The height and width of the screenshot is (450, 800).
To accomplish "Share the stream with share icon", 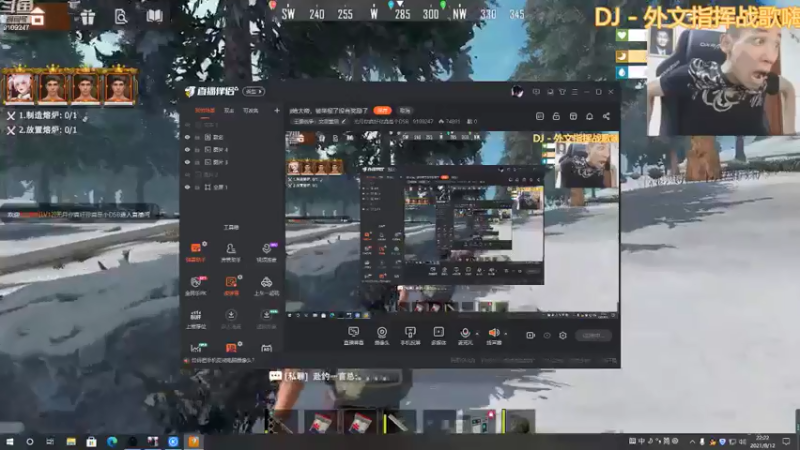I will pyautogui.click(x=606, y=116).
